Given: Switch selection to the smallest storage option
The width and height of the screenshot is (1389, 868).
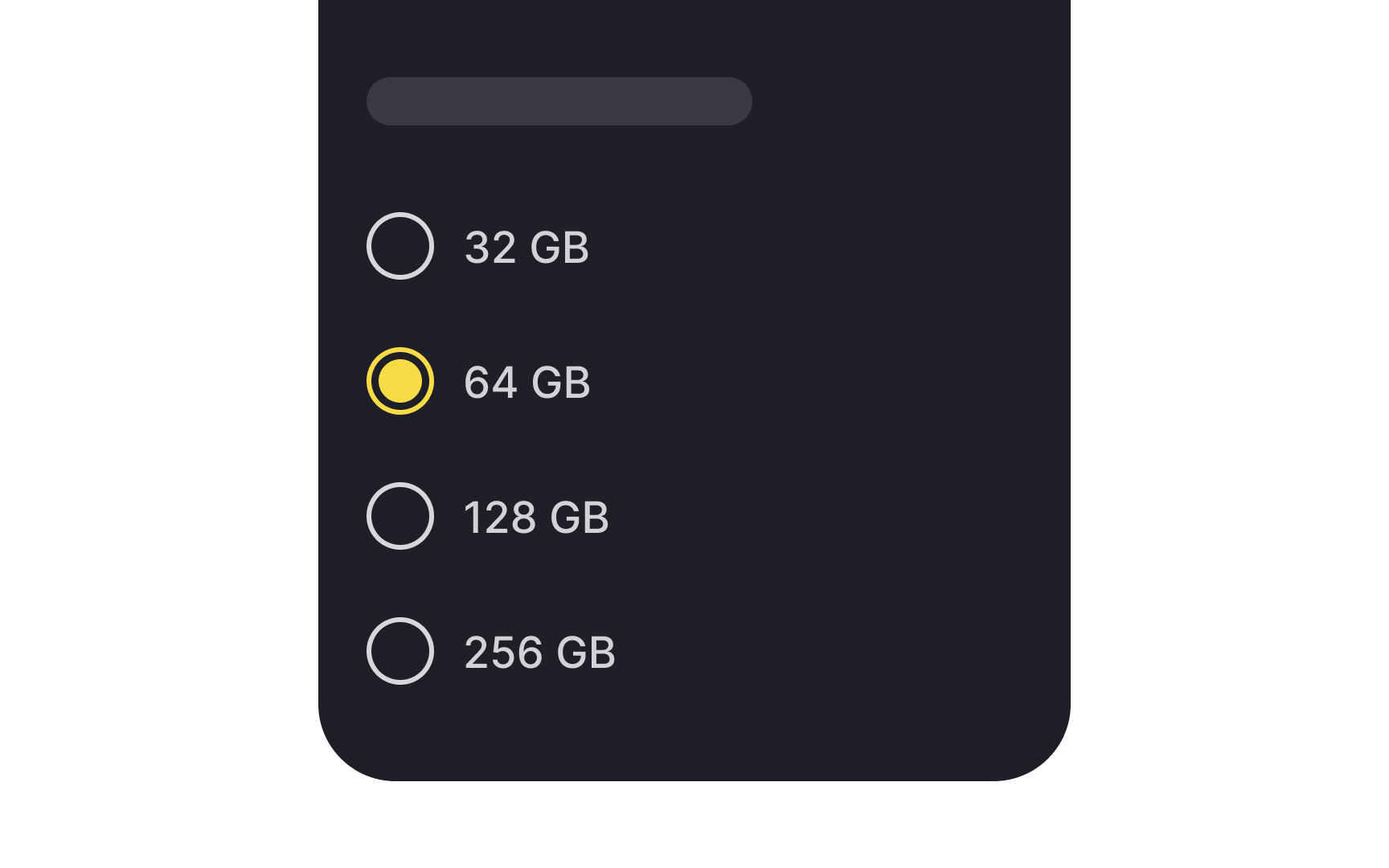Looking at the screenshot, I should [399, 247].
